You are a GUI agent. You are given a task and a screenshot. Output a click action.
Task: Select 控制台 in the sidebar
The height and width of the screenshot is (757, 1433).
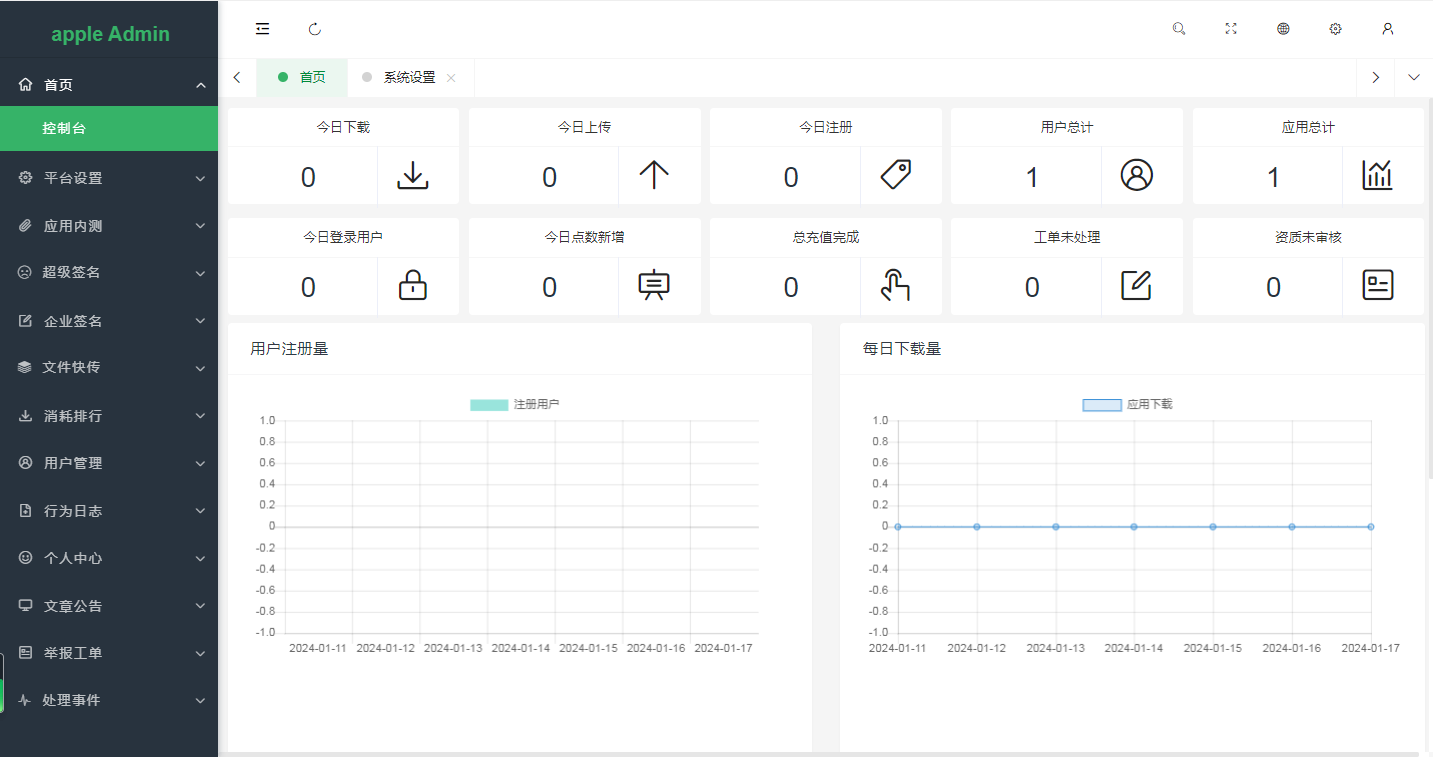[109, 128]
